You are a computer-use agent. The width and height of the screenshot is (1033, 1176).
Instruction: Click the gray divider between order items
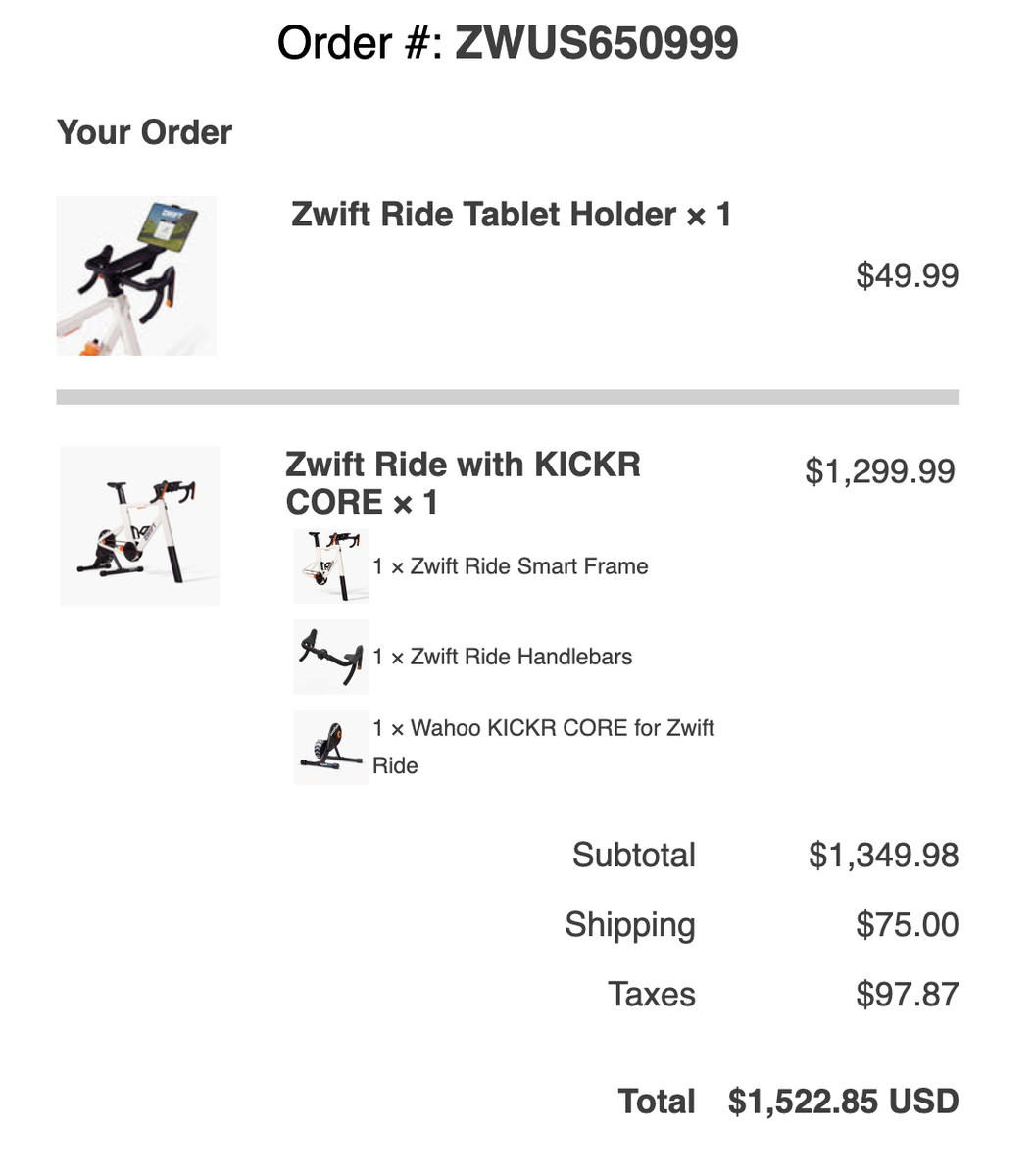(508, 397)
